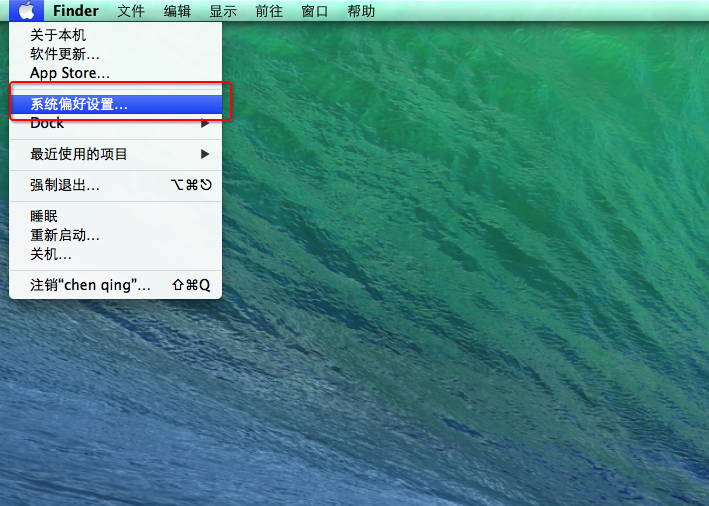The width and height of the screenshot is (709, 506).
Task: Select 关机… to shut down
Action: [51, 254]
